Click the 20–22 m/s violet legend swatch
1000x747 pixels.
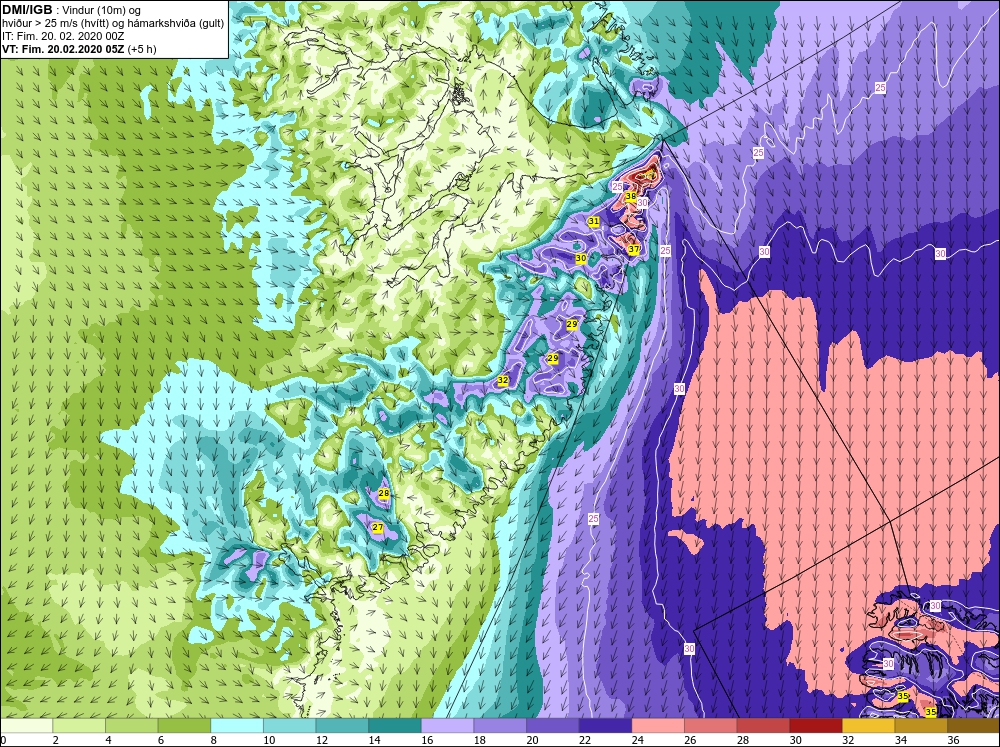pyautogui.click(x=553, y=725)
